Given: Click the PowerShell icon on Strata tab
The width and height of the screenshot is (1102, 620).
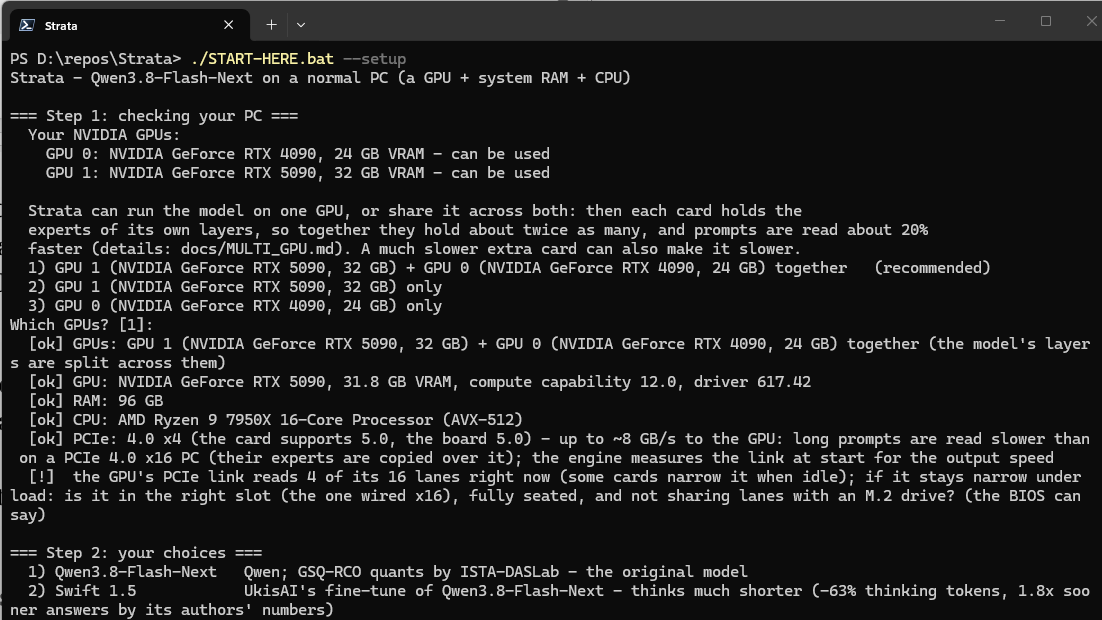Looking at the screenshot, I should (27, 25).
